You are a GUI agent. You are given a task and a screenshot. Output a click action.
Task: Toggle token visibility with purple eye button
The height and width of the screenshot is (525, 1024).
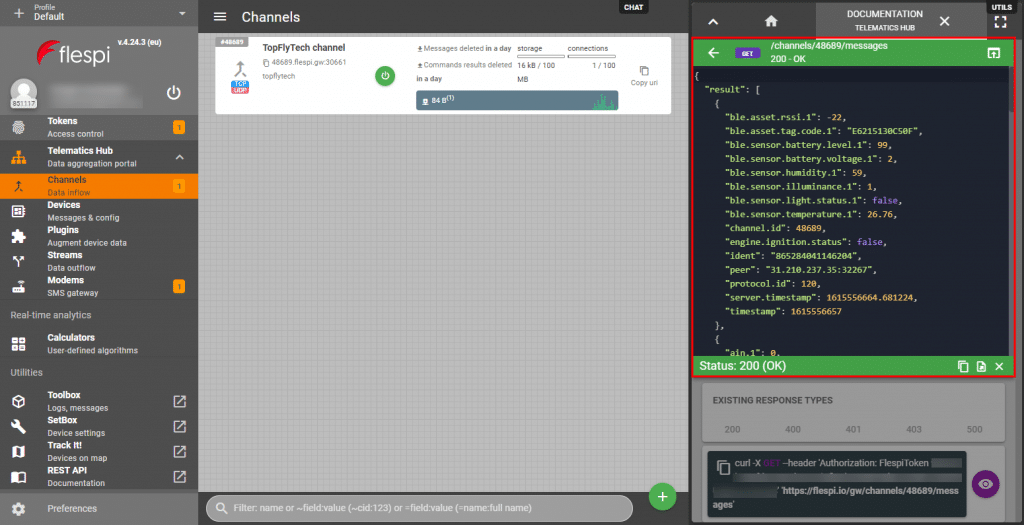[985, 485]
